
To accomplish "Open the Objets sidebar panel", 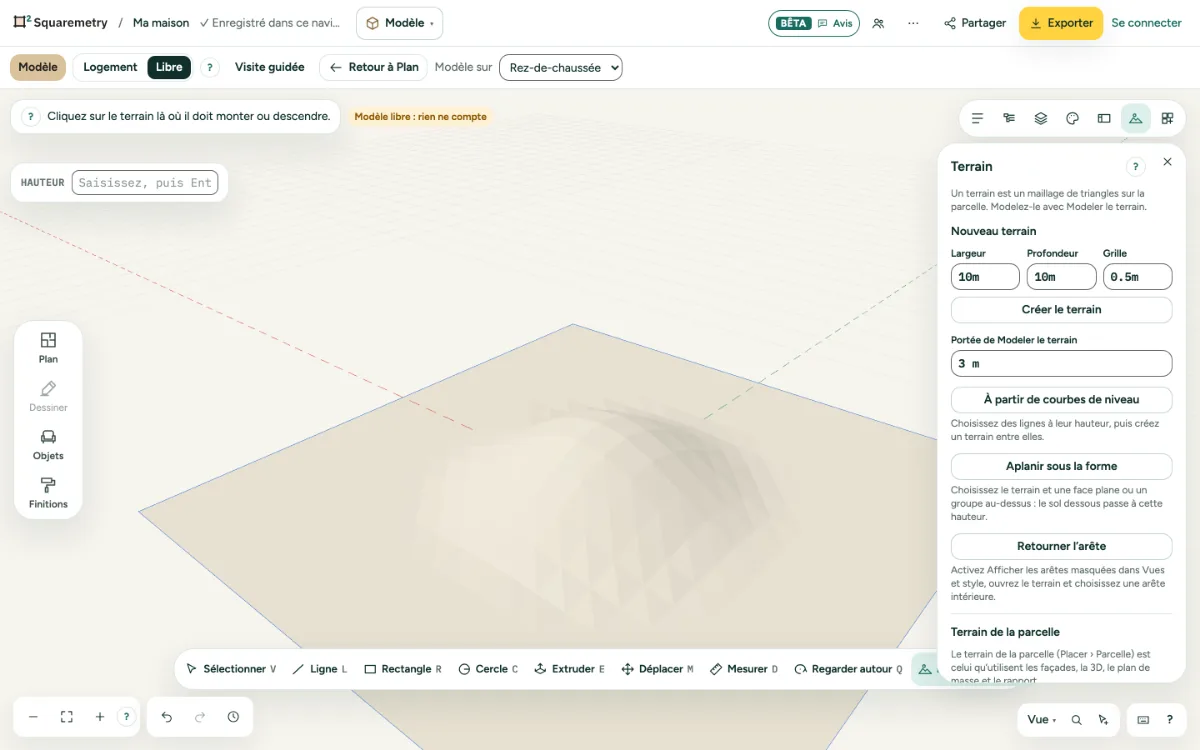I will click(x=48, y=445).
